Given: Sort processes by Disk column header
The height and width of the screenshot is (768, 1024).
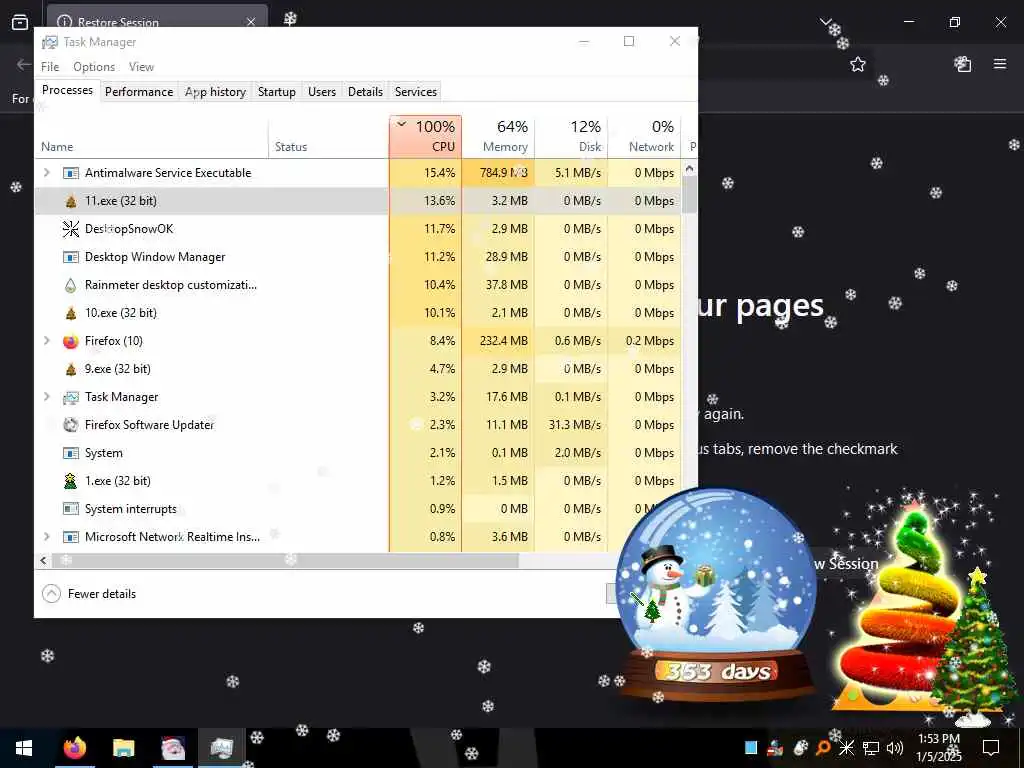Looking at the screenshot, I should pyautogui.click(x=571, y=137).
